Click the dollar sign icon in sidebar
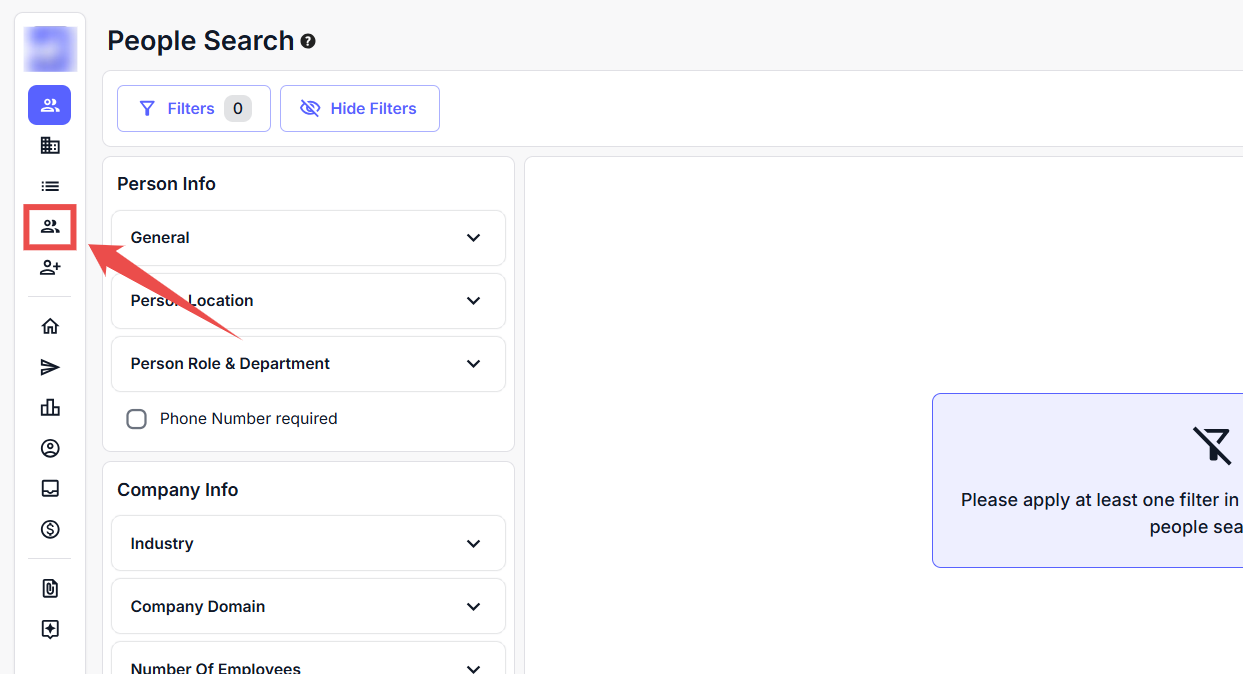The height and width of the screenshot is (674, 1243). [x=50, y=530]
